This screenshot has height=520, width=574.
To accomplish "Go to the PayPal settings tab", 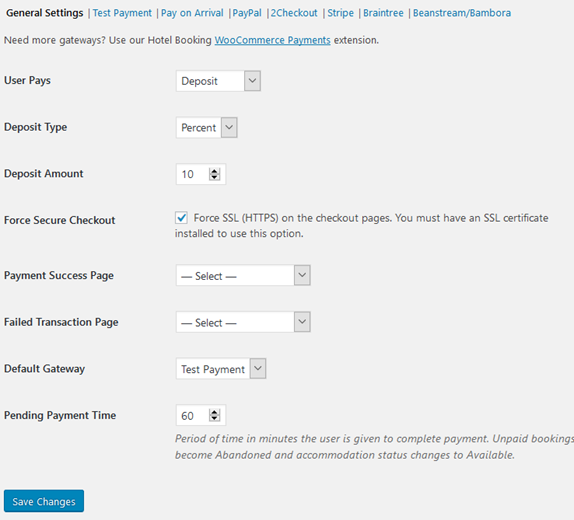I will click(x=247, y=13).
